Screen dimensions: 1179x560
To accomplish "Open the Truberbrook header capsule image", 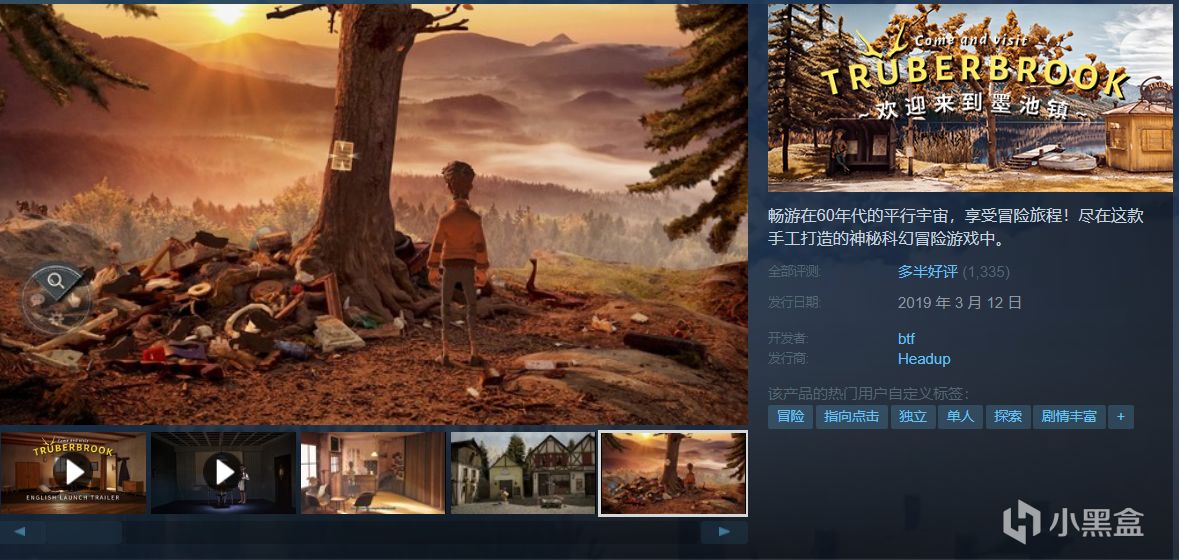I will [x=970, y=98].
